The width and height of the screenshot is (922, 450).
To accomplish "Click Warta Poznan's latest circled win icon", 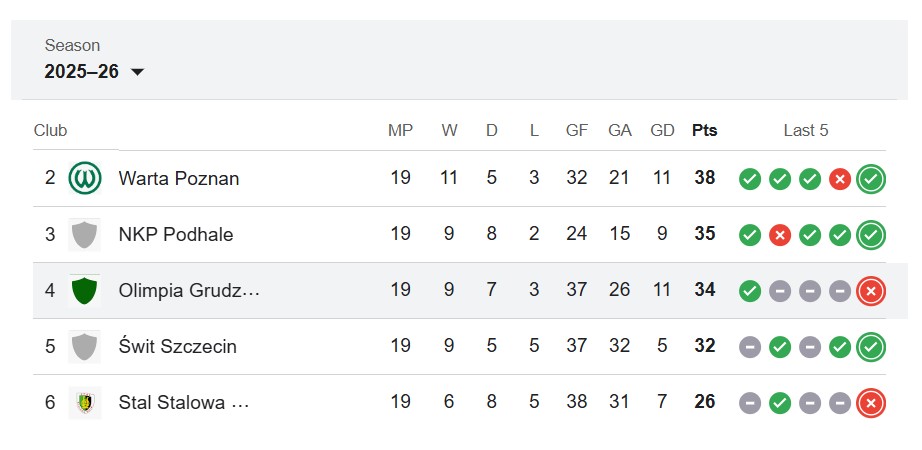I will point(871,179).
